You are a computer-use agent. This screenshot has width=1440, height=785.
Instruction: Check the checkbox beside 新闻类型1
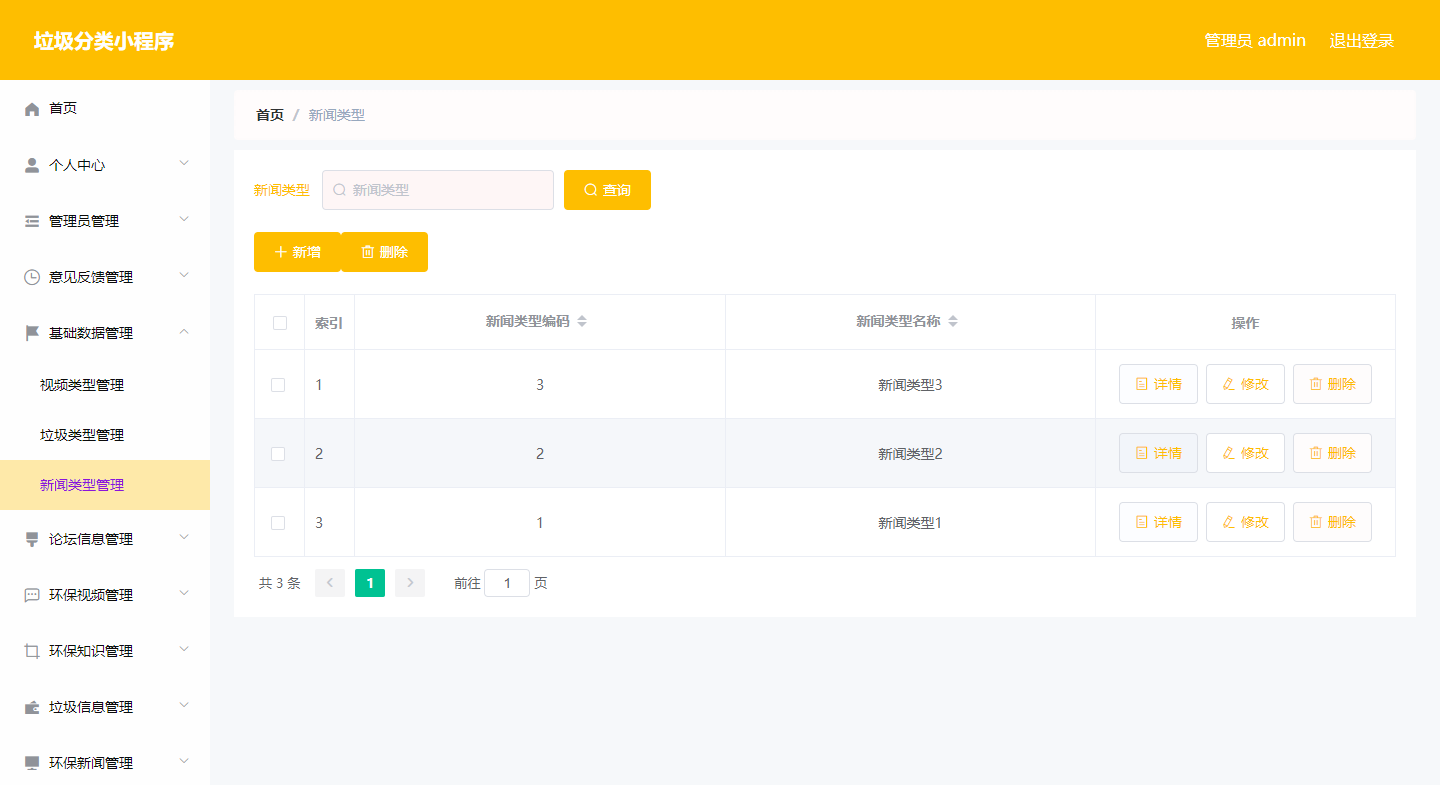[x=279, y=521]
